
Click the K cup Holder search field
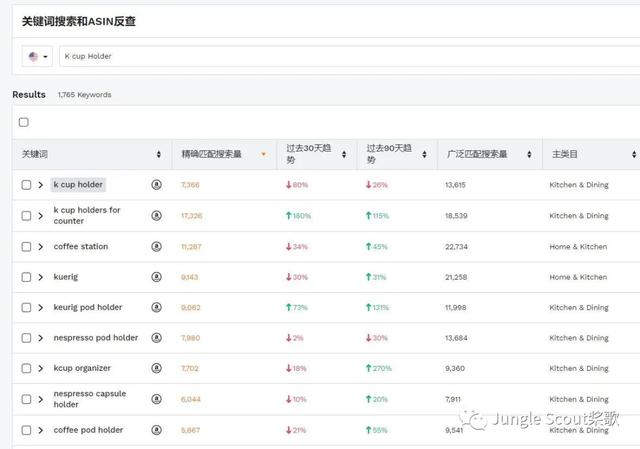pyautogui.click(x=340, y=57)
